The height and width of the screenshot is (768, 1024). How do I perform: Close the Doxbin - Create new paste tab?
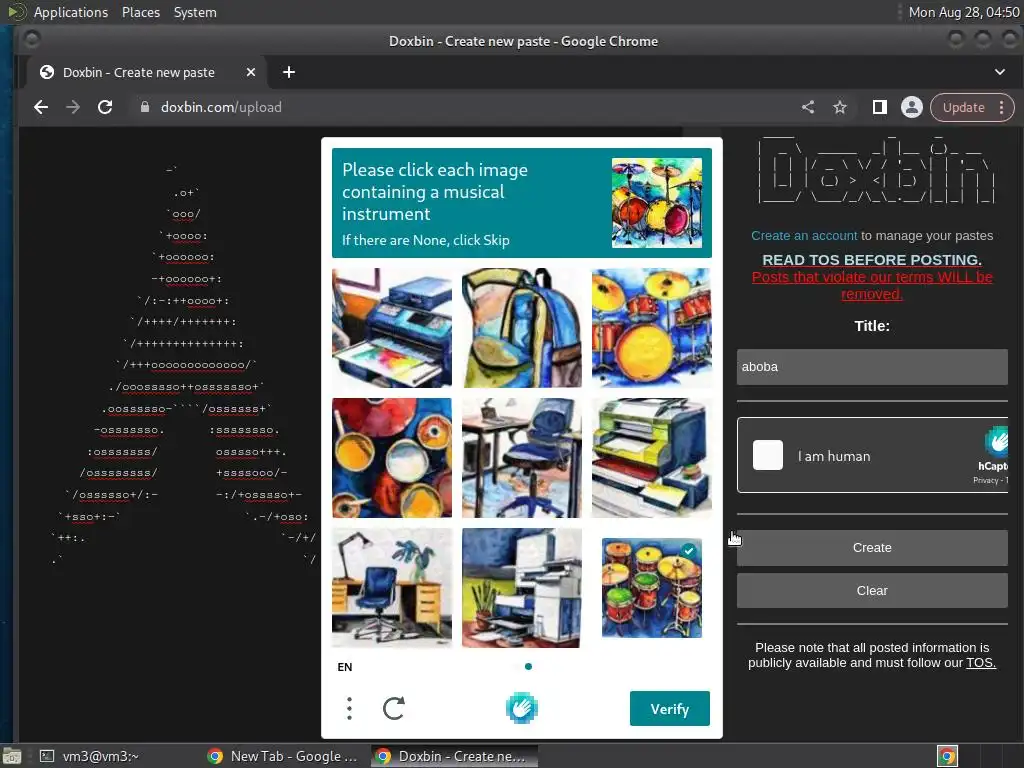coord(251,72)
